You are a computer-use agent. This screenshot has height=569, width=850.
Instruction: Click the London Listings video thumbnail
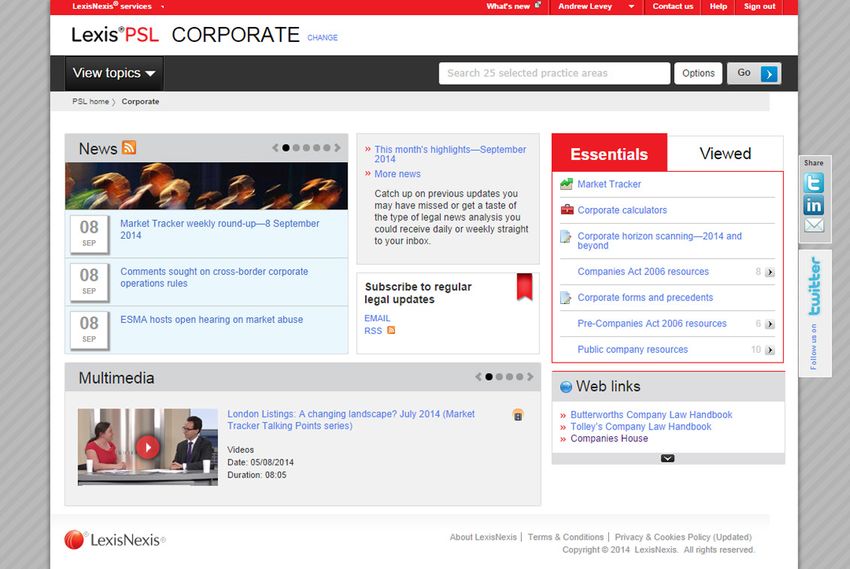(x=147, y=447)
